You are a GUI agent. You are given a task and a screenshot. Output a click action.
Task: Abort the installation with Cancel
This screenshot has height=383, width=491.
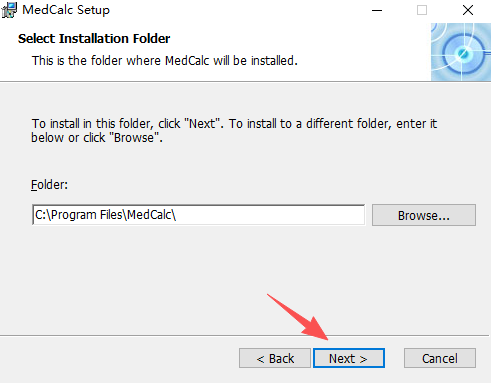pos(440,358)
